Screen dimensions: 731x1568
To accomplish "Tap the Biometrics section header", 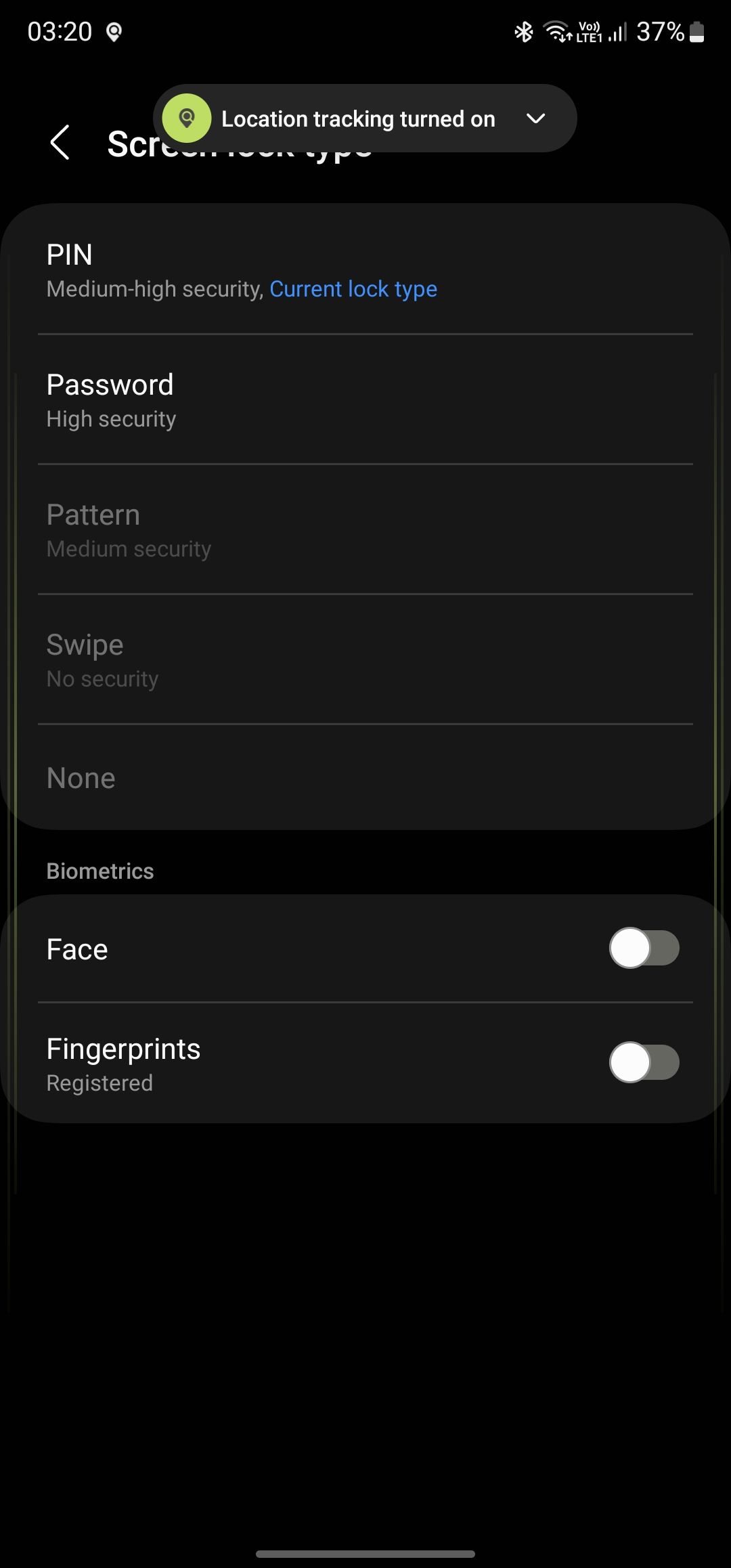I will 99,871.
